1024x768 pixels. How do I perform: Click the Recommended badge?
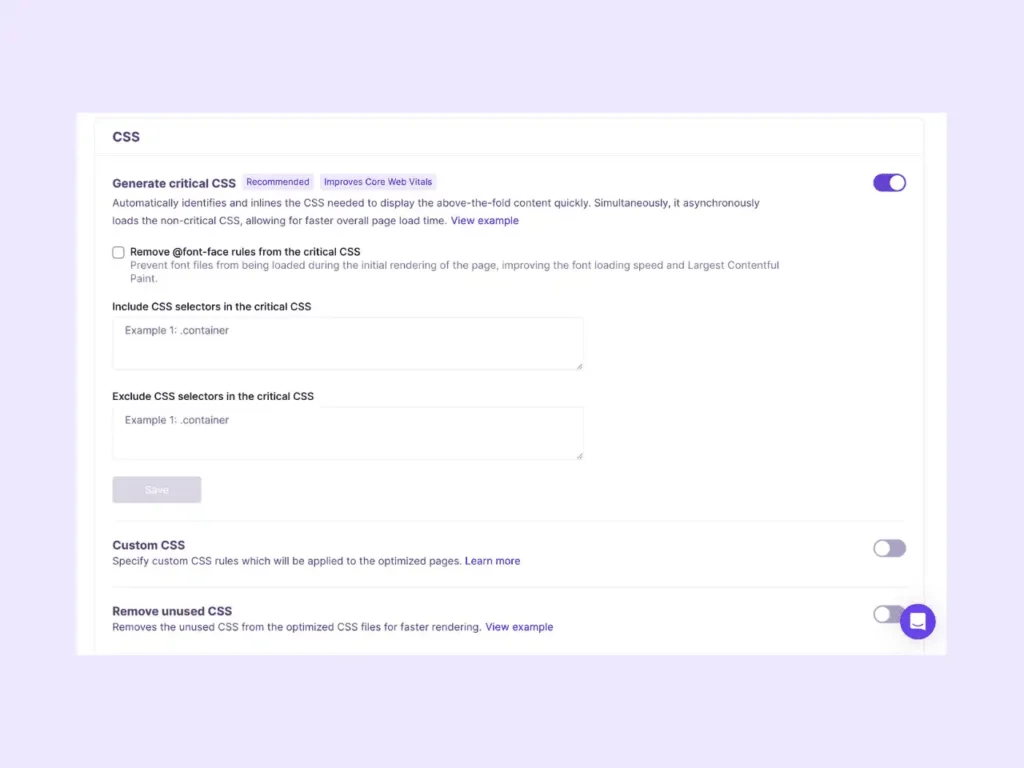(x=278, y=182)
